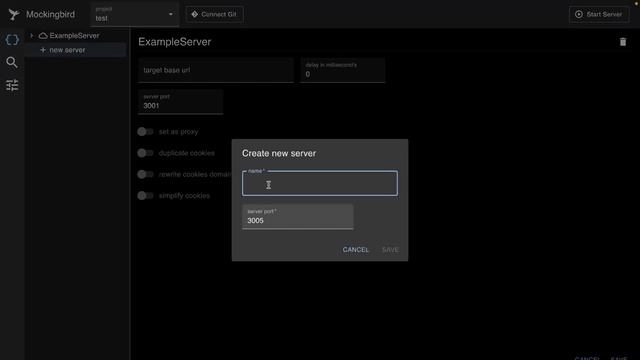Click the ExampleServer page heading

[x=175, y=42]
